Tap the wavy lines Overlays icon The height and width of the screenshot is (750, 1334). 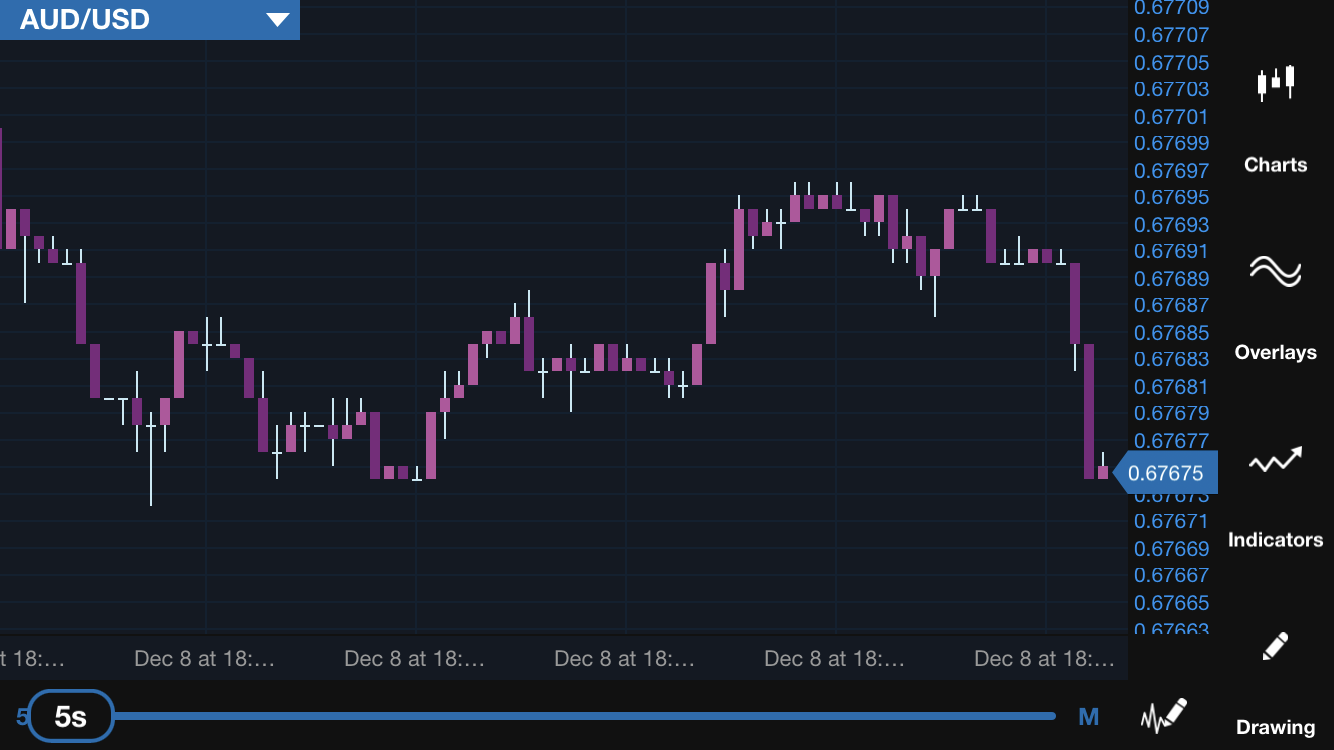pyautogui.click(x=1275, y=270)
